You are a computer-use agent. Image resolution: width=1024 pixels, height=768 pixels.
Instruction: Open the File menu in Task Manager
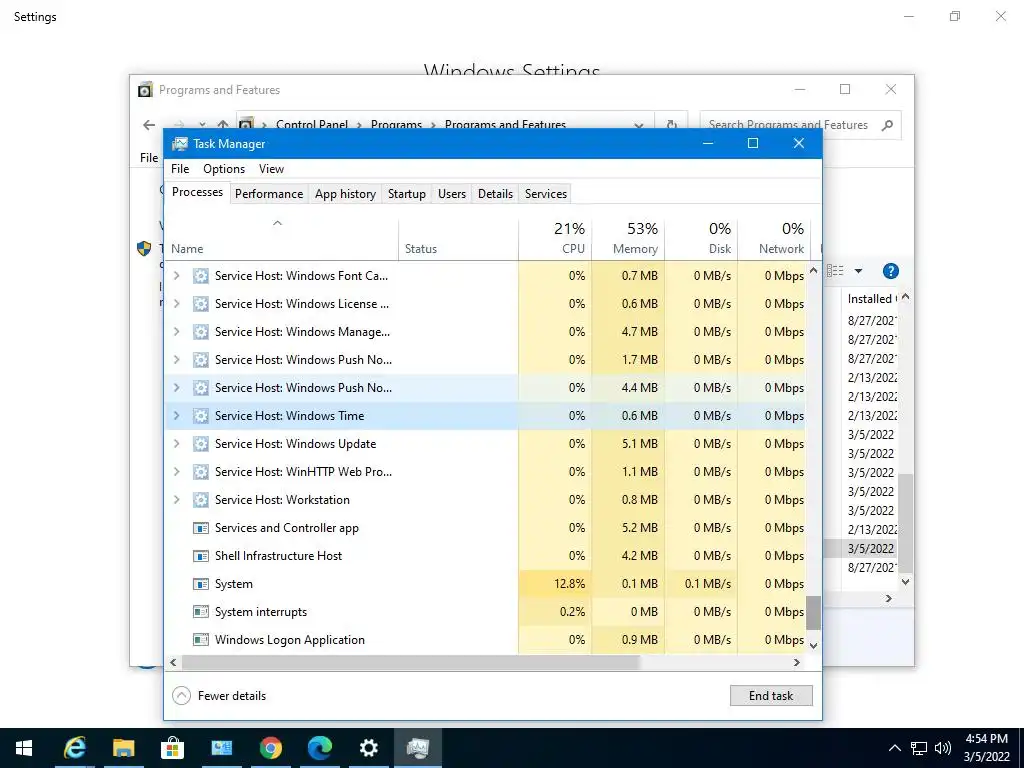coord(180,168)
